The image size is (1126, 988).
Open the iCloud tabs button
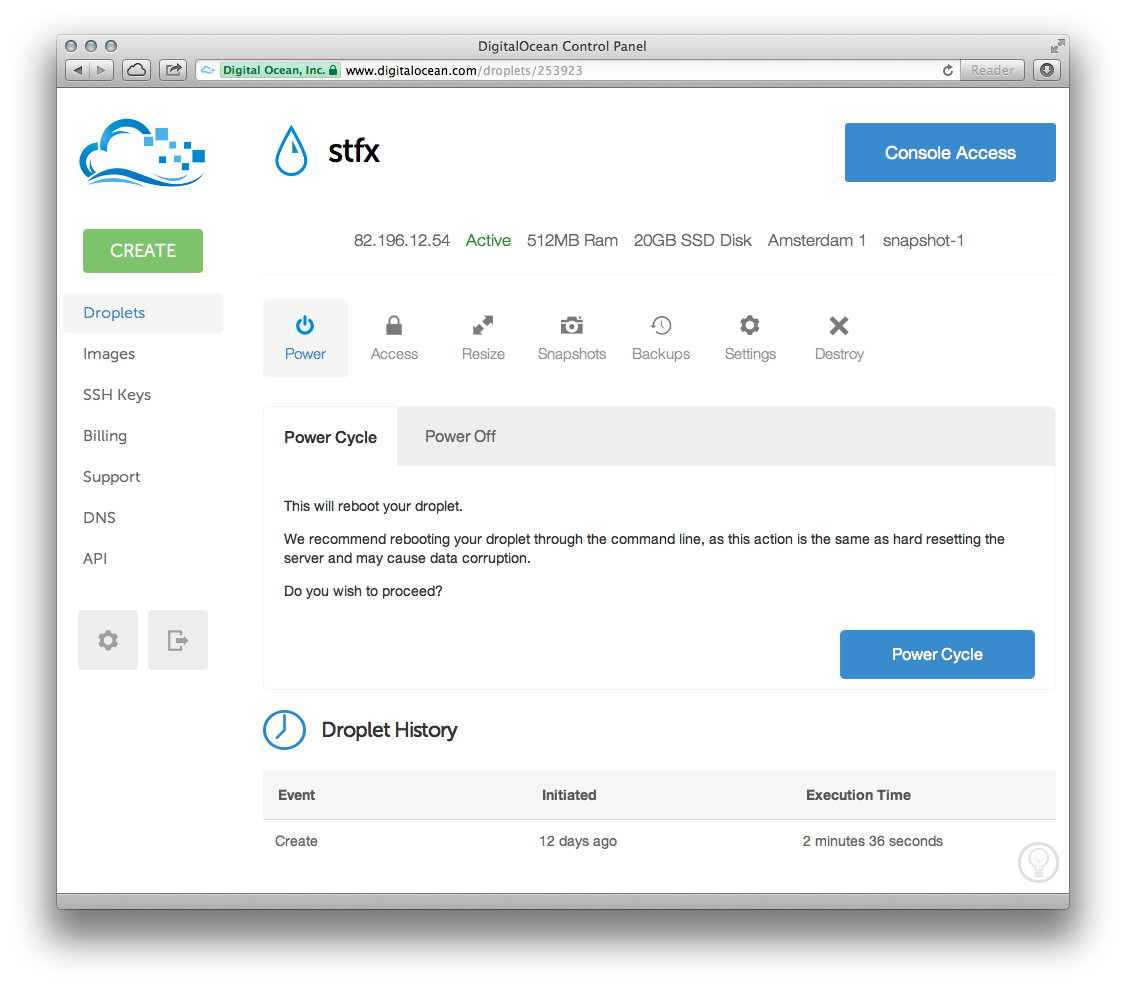pos(136,70)
